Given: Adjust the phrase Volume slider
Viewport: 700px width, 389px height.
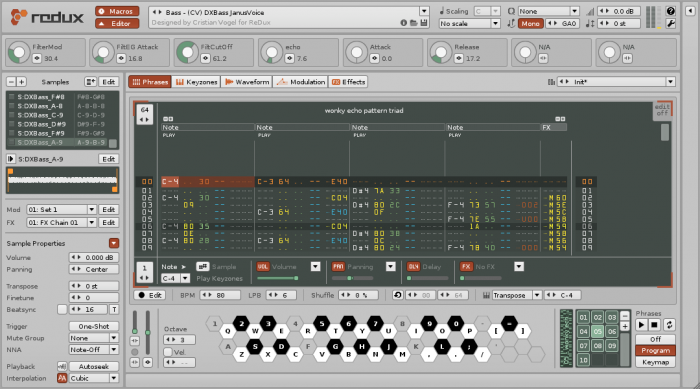Looking at the screenshot, I should (x=277, y=278).
